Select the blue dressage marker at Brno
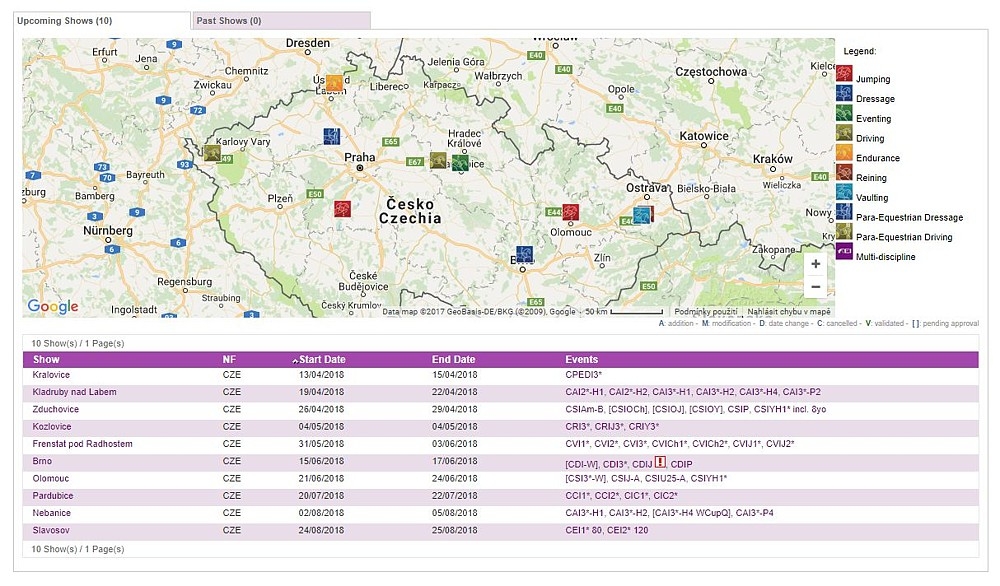This screenshot has height=586, width=1000. pos(524,254)
